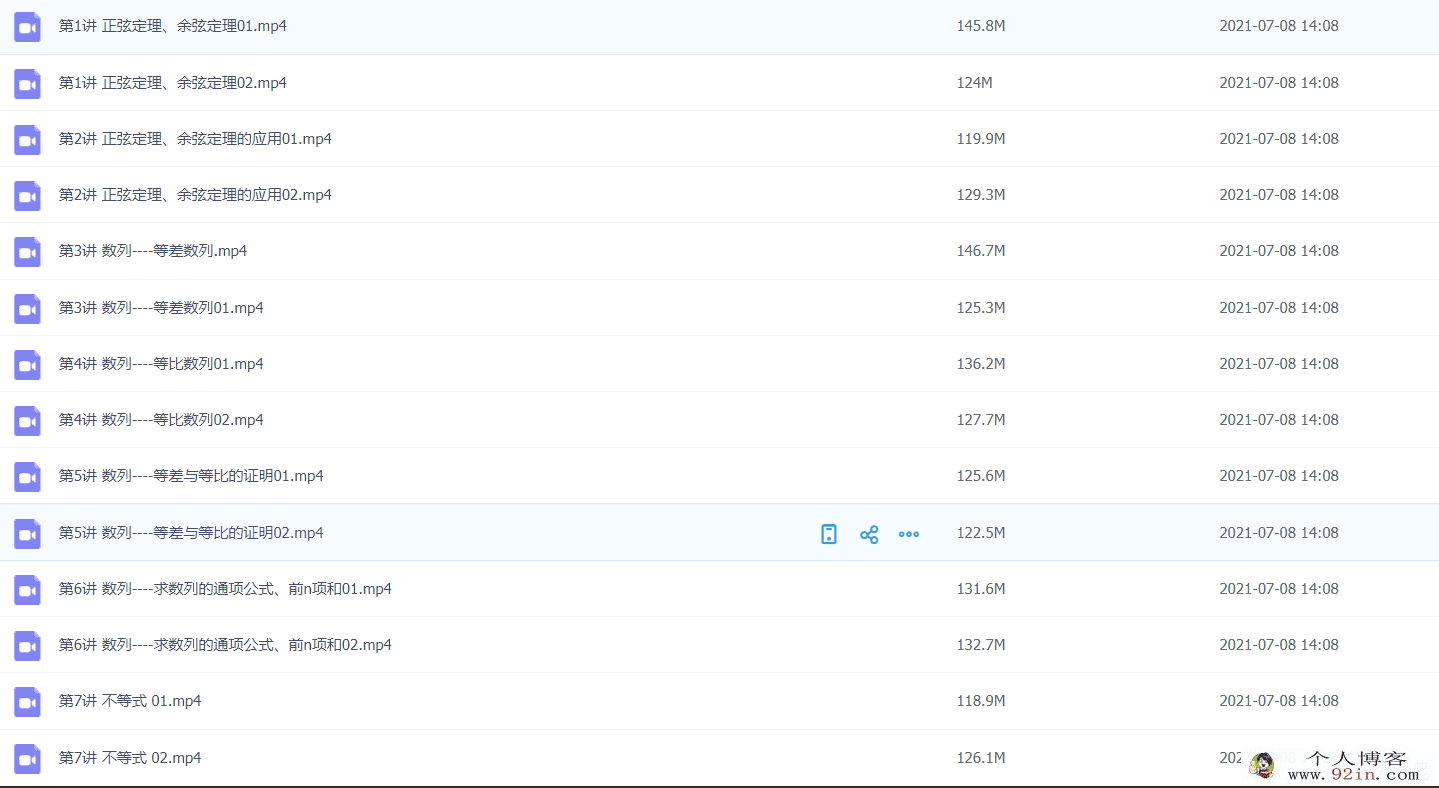Click video icon for 第2讲 正弦定理、余弦定理的应用02.mp4
1439x788 pixels.
(x=27, y=196)
